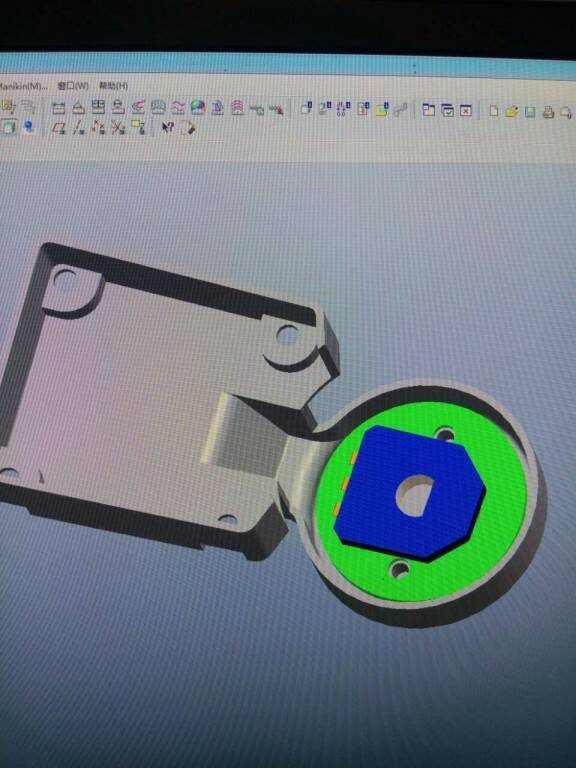Click the grey arched section analysis icon
This screenshot has height=768, width=576.
158,107
